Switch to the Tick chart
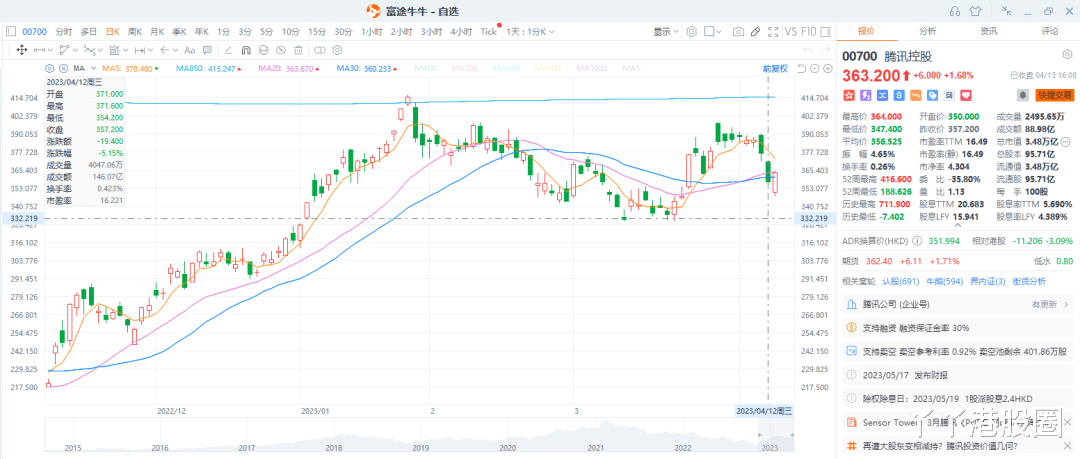Image resolution: width=1080 pixels, height=459 pixels. [x=488, y=32]
